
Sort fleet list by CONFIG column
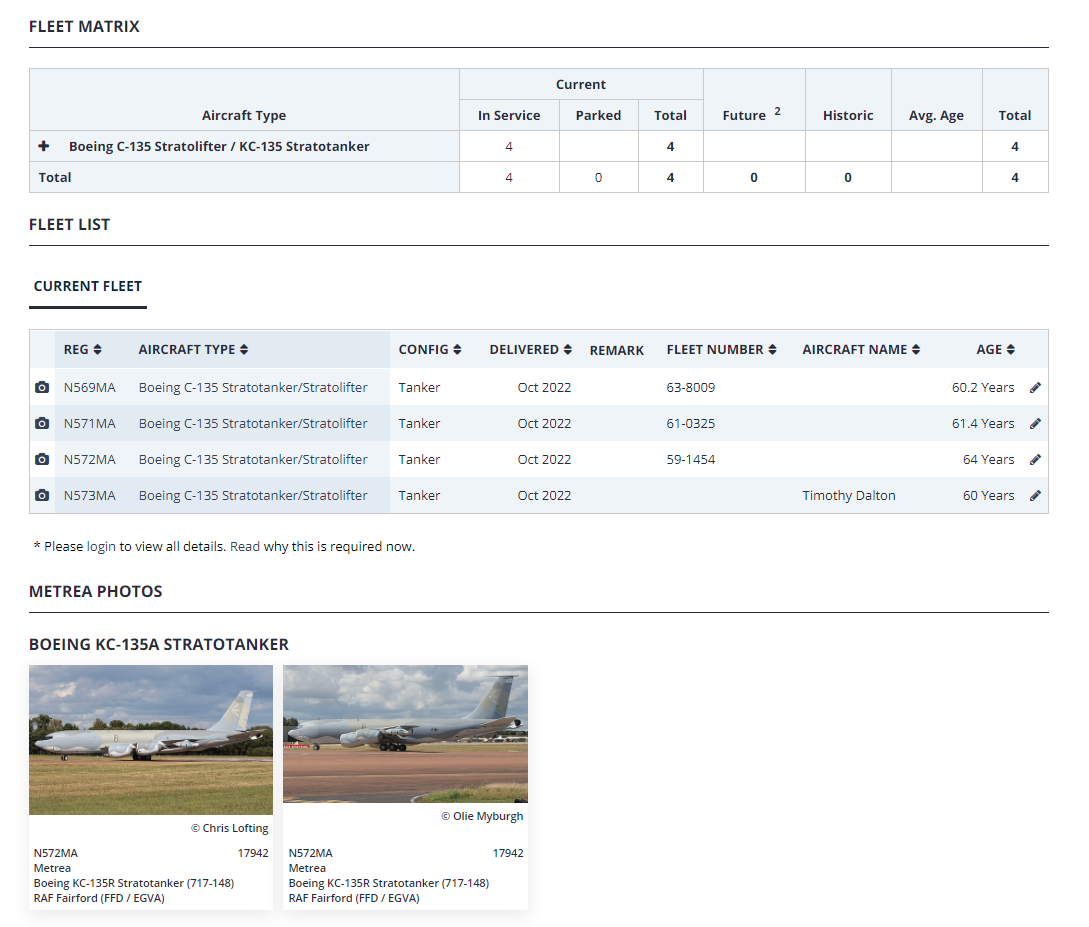430,349
